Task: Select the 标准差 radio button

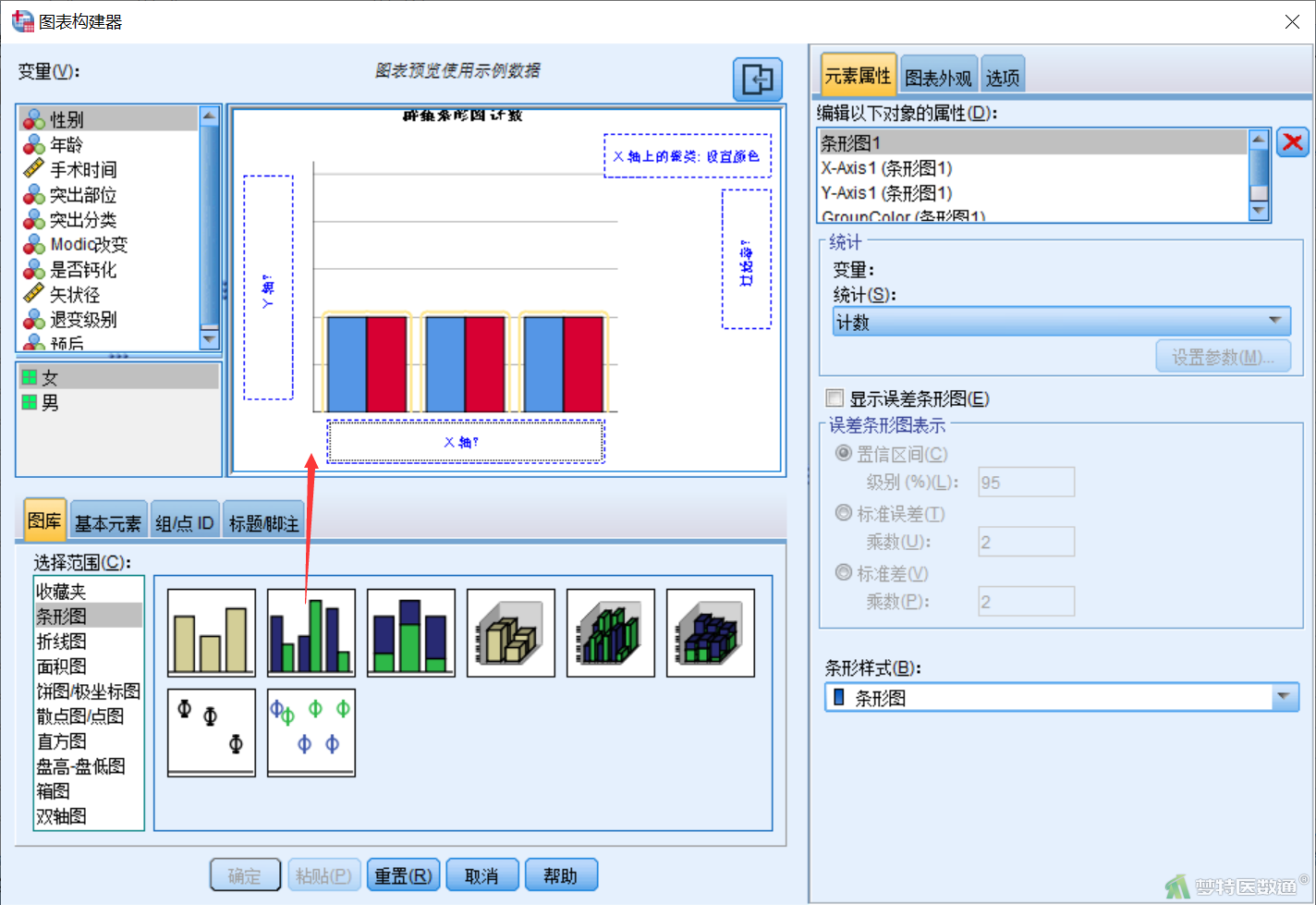Action: point(843,572)
